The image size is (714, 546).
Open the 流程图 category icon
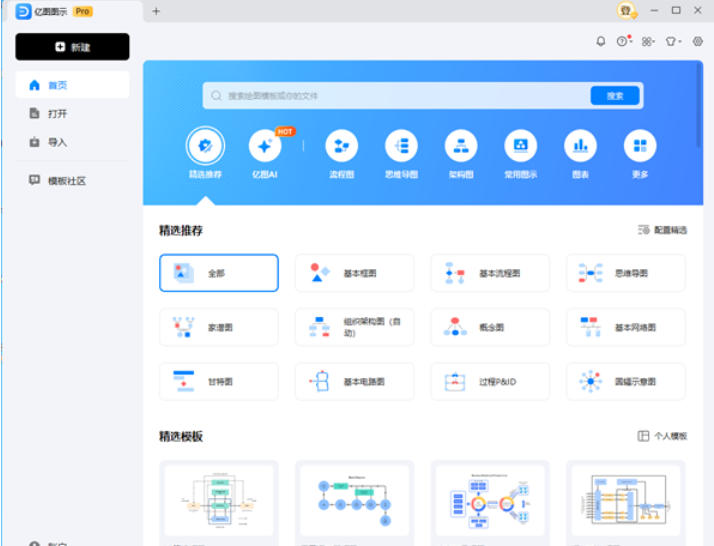pos(342,147)
